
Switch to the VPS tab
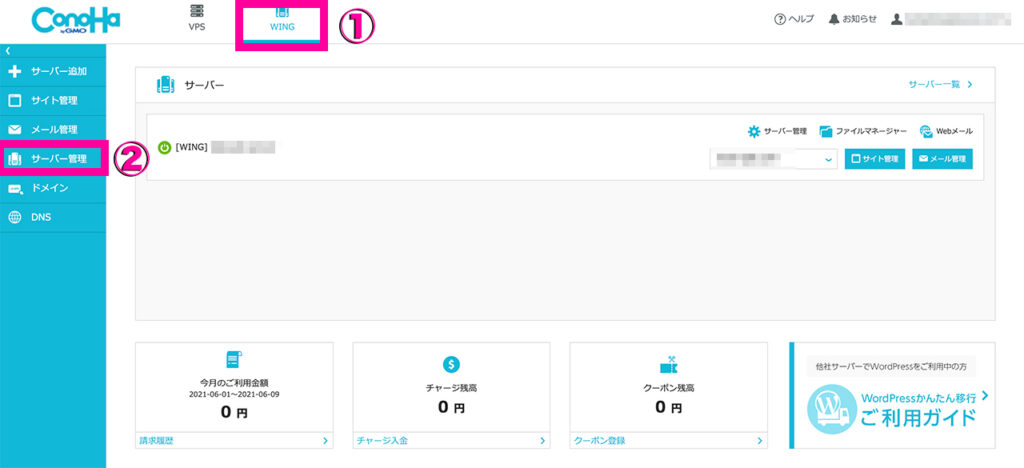tap(197, 19)
